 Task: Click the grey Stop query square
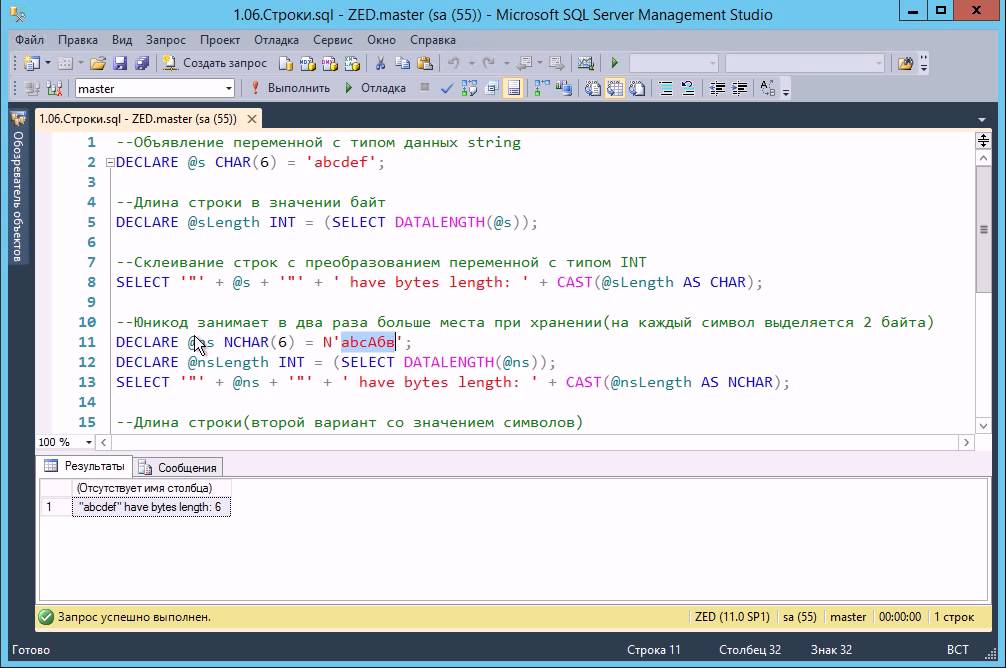pos(424,87)
